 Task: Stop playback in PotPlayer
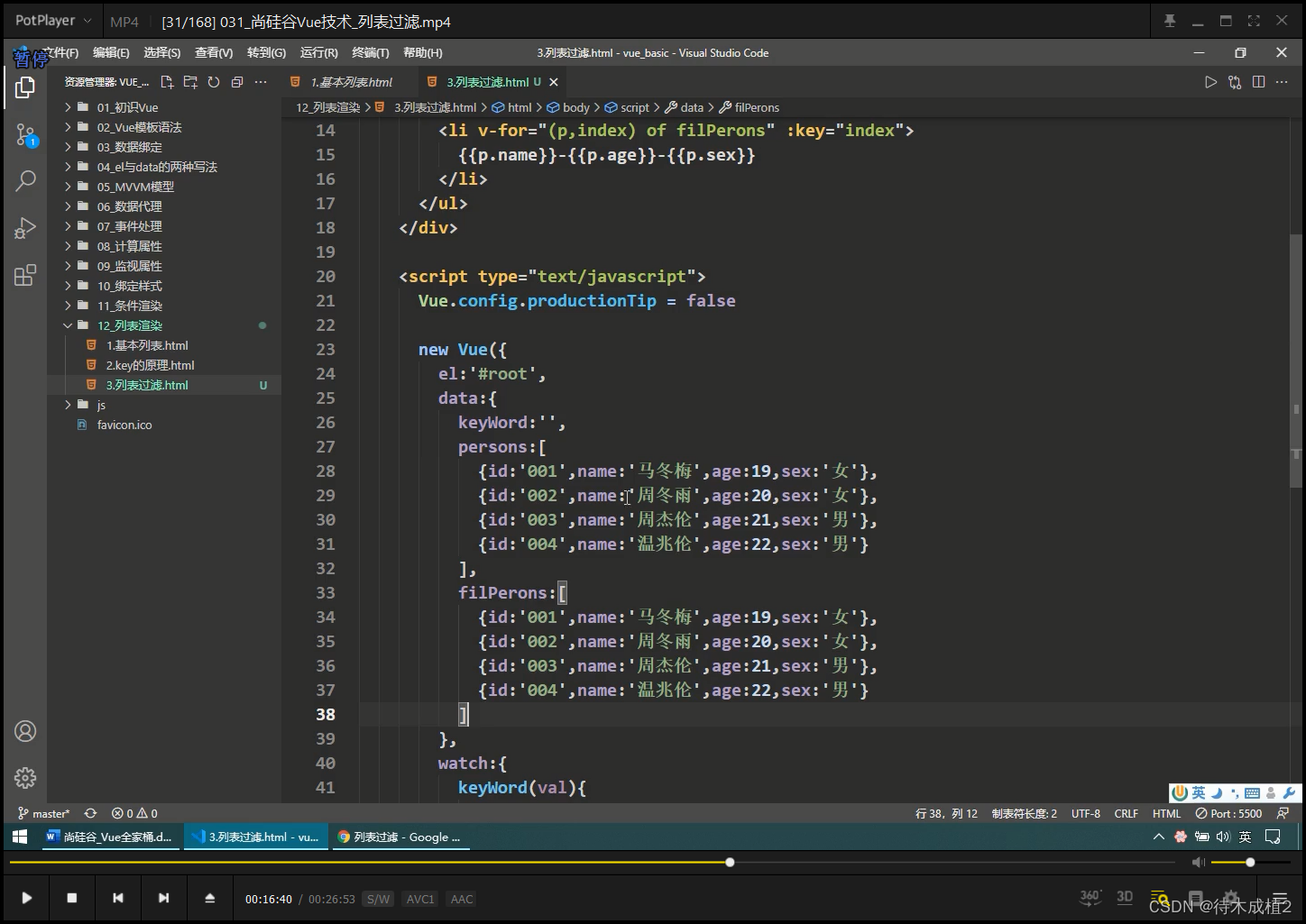coord(72,898)
